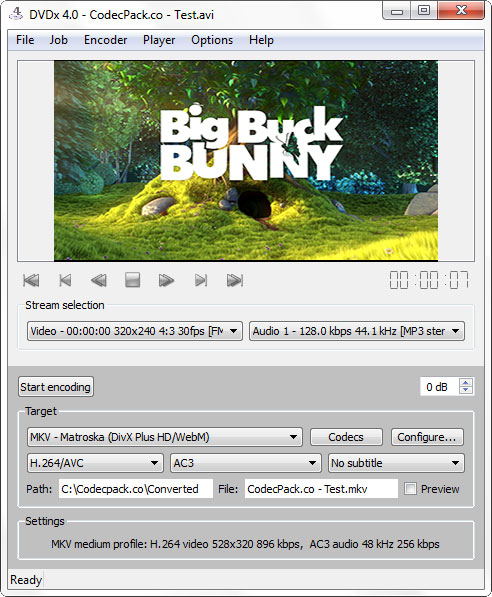The image size is (492, 597).
Task: Stop the video playback
Action: (133, 280)
